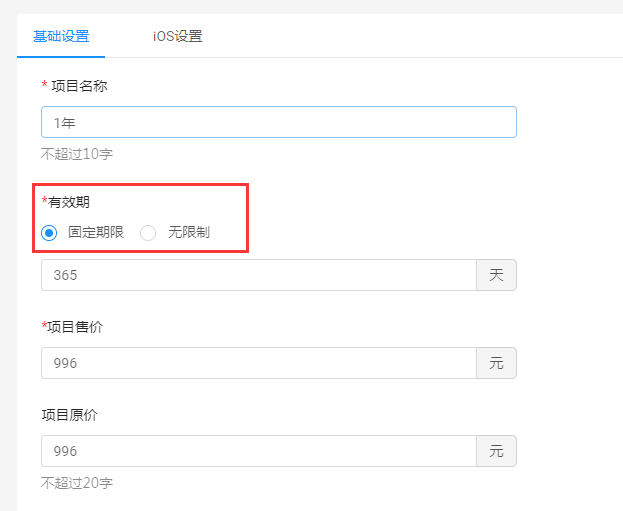Focus the 项目原价 original price input
The height and width of the screenshot is (511, 623).
click(259, 451)
